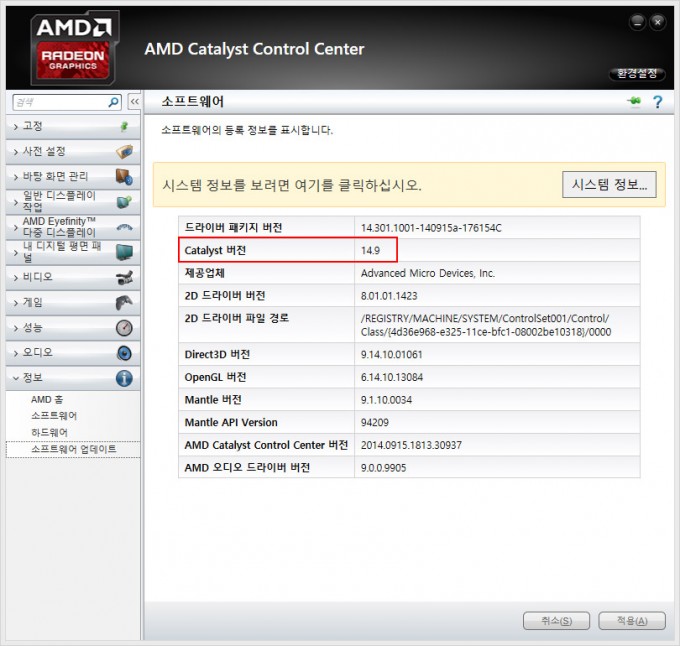
Task: Open 환경설정 preferences button
Action: [x=636, y=74]
